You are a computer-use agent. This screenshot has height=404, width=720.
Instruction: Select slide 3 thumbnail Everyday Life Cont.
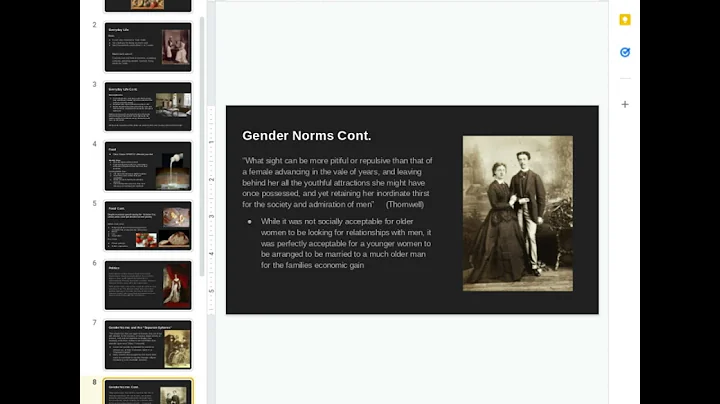coord(148,107)
